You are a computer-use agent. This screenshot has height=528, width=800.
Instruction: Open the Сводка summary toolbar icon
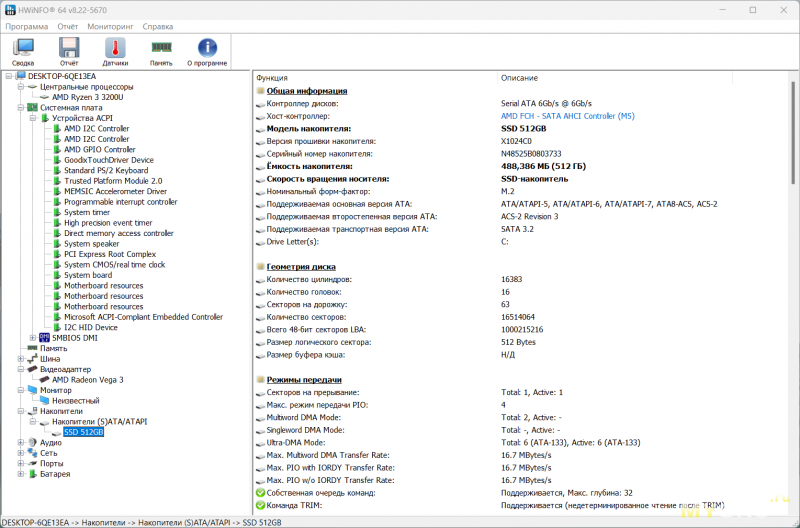23,52
